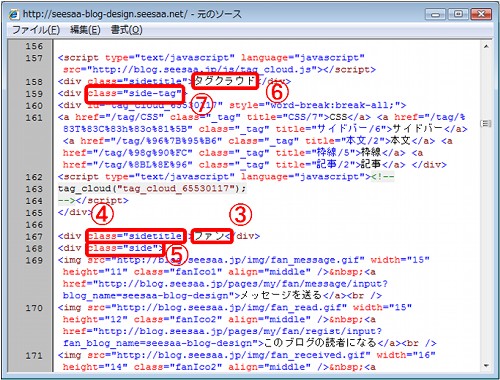Screen dimensions: 500x380
Task: Click the text タグクラウド on line 158
Action: (x=225, y=81)
